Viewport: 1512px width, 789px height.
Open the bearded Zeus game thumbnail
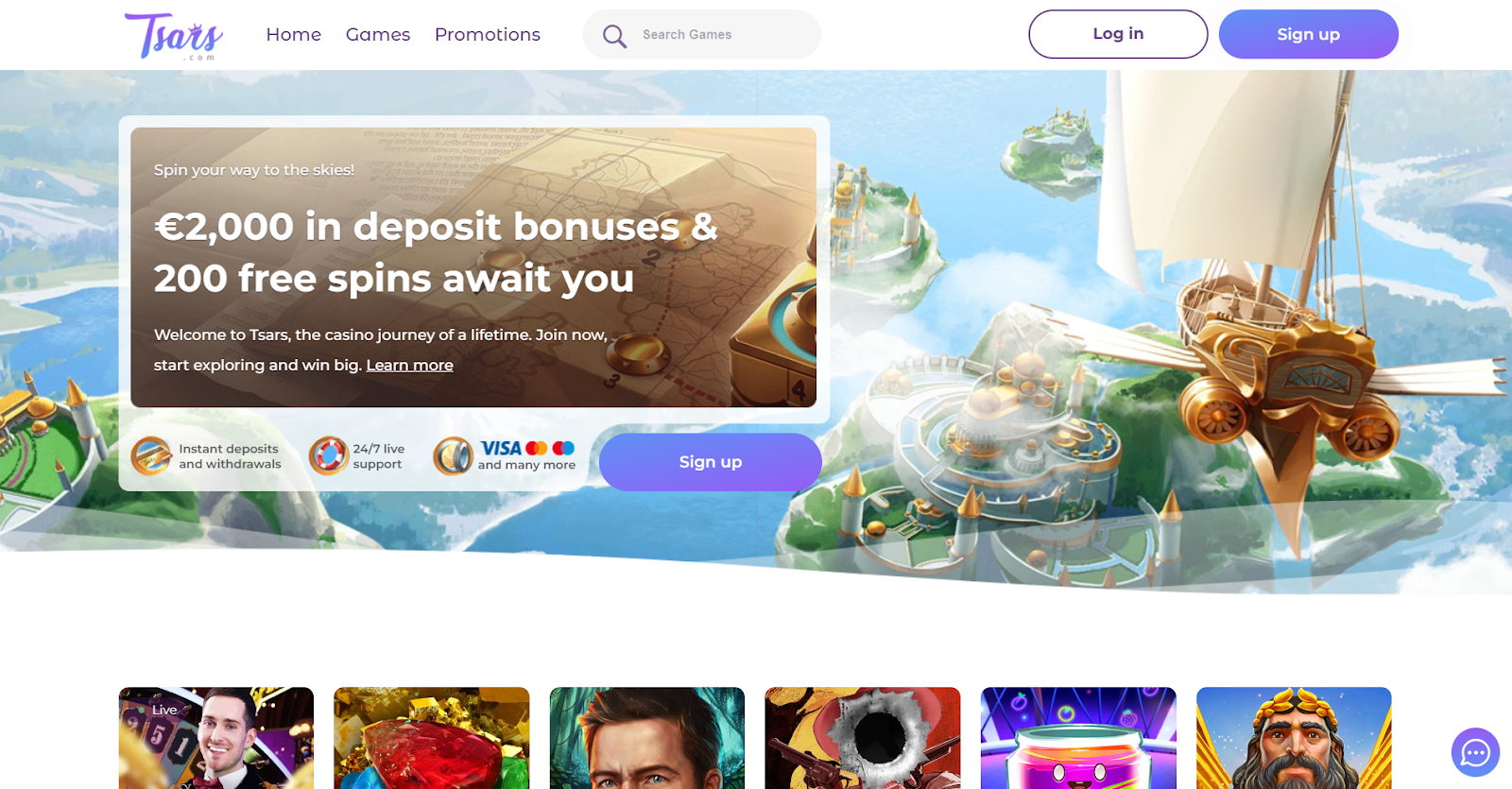click(1294, 738)
